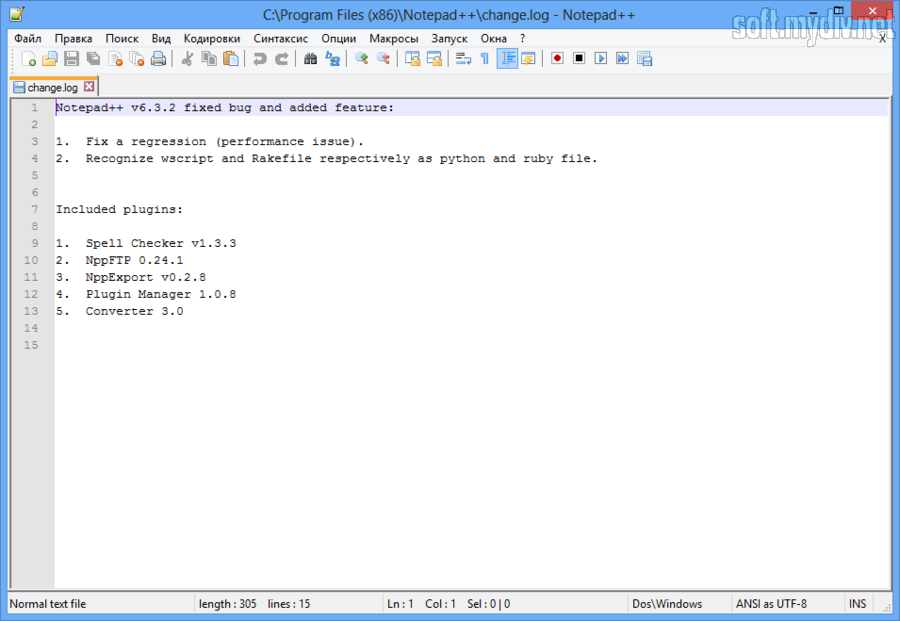Click the Open file folder icon
The image size is (900, 621).
point(50,59)
